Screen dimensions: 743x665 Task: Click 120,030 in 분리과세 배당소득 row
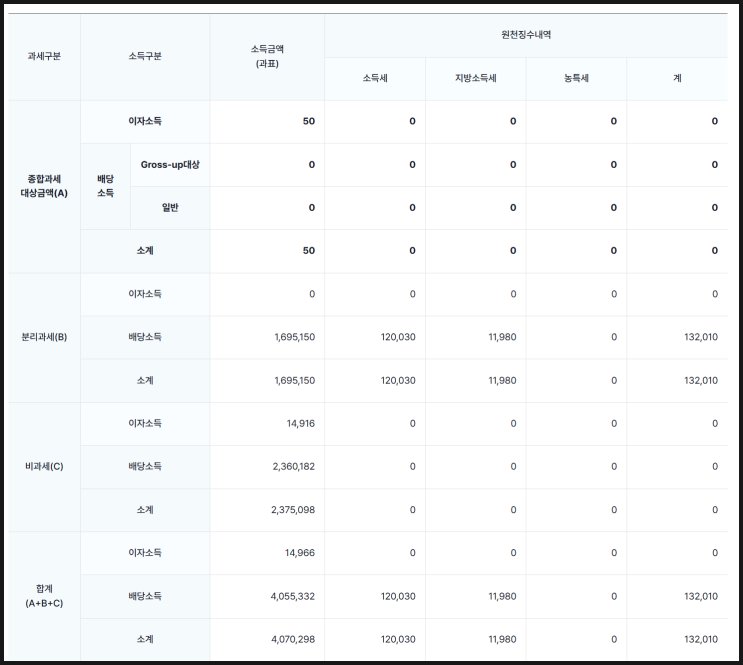[398, 337]
